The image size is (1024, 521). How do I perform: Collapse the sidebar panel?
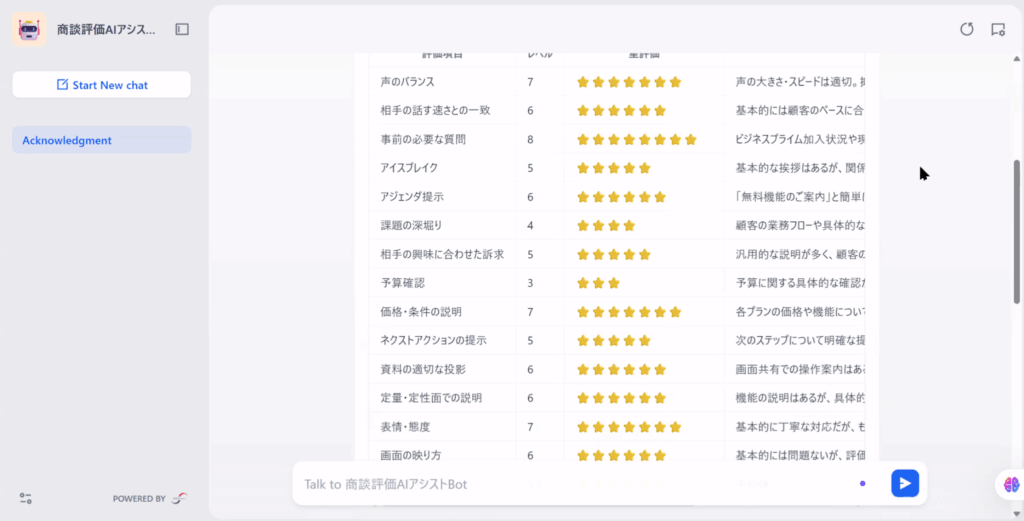[182, 30]
